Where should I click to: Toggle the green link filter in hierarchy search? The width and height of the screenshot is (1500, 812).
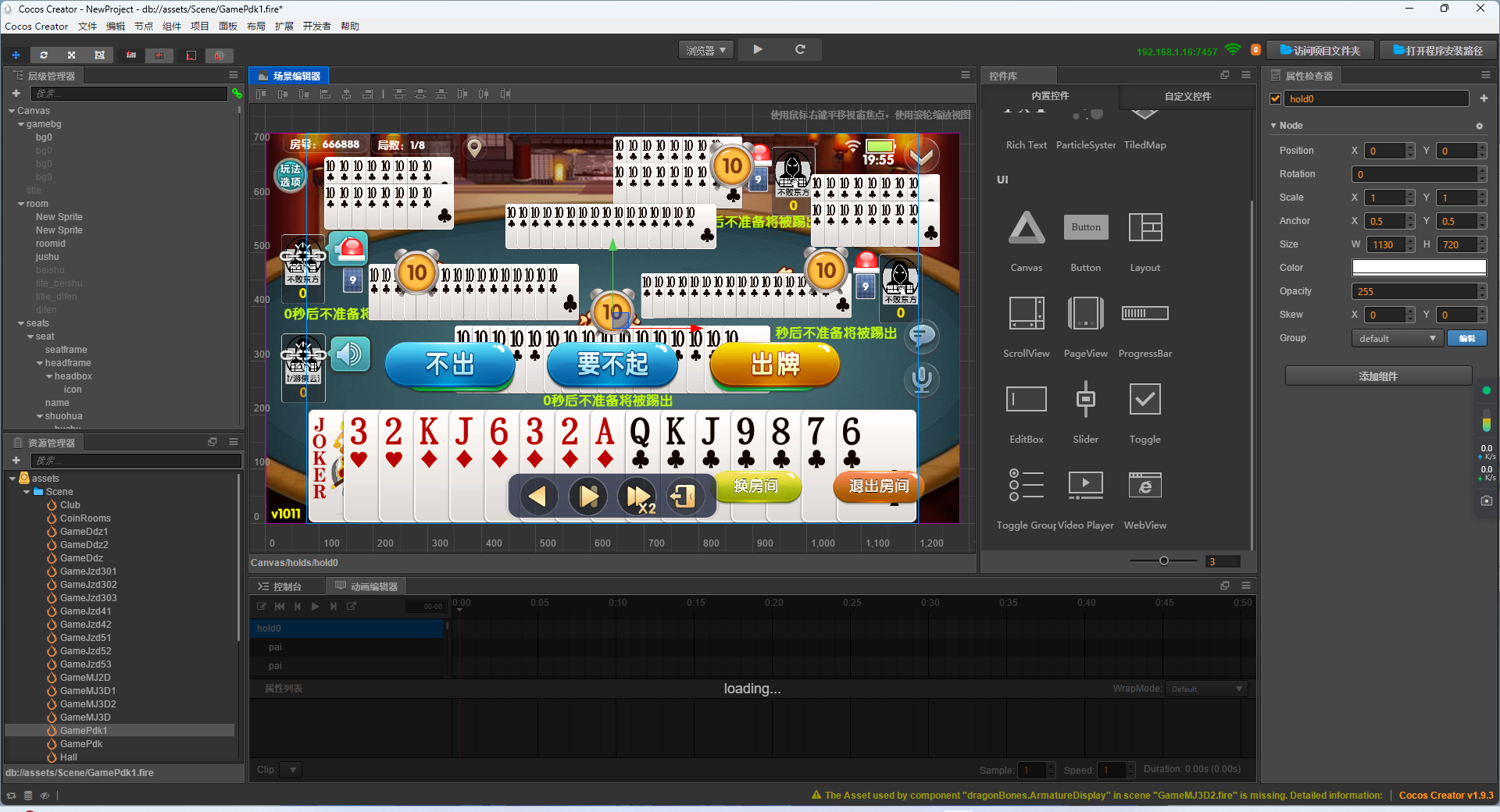click(x=236, y=94)
